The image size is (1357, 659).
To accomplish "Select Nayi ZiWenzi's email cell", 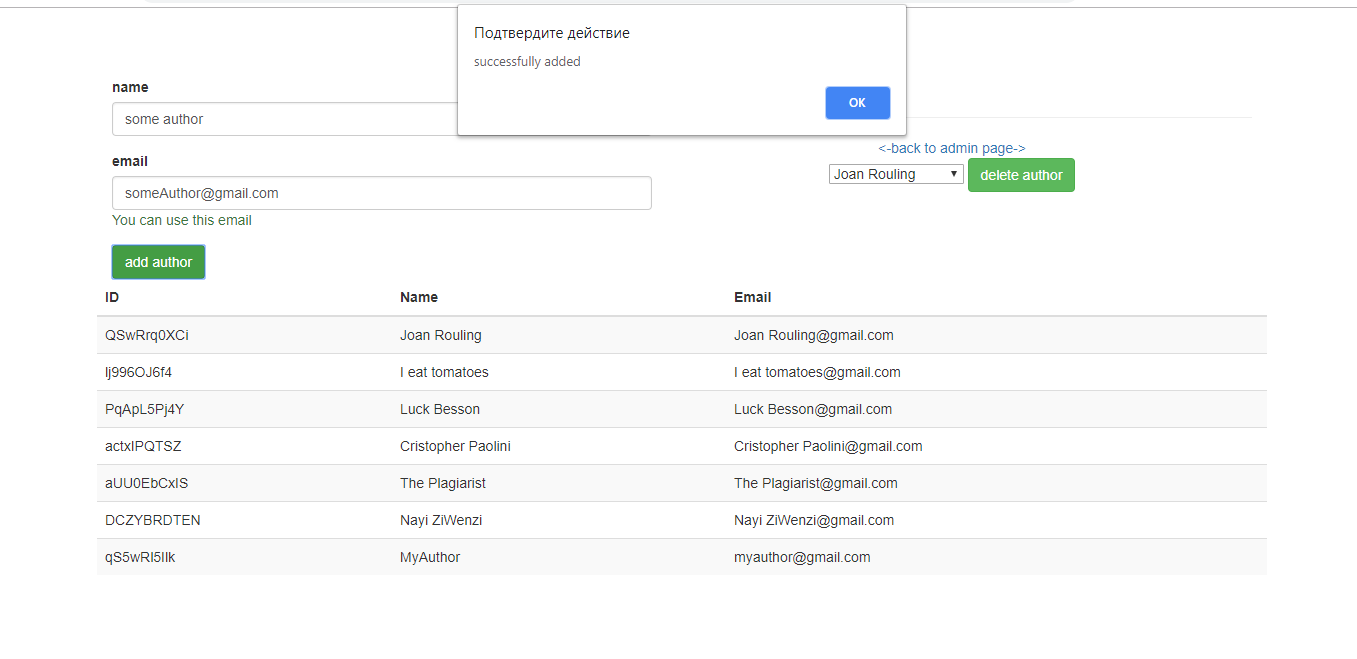I will 814,520.
